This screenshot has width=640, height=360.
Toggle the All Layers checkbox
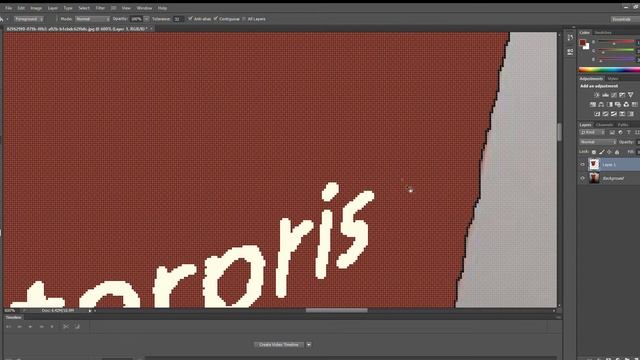pyautogui.click(x=244, y=19)
